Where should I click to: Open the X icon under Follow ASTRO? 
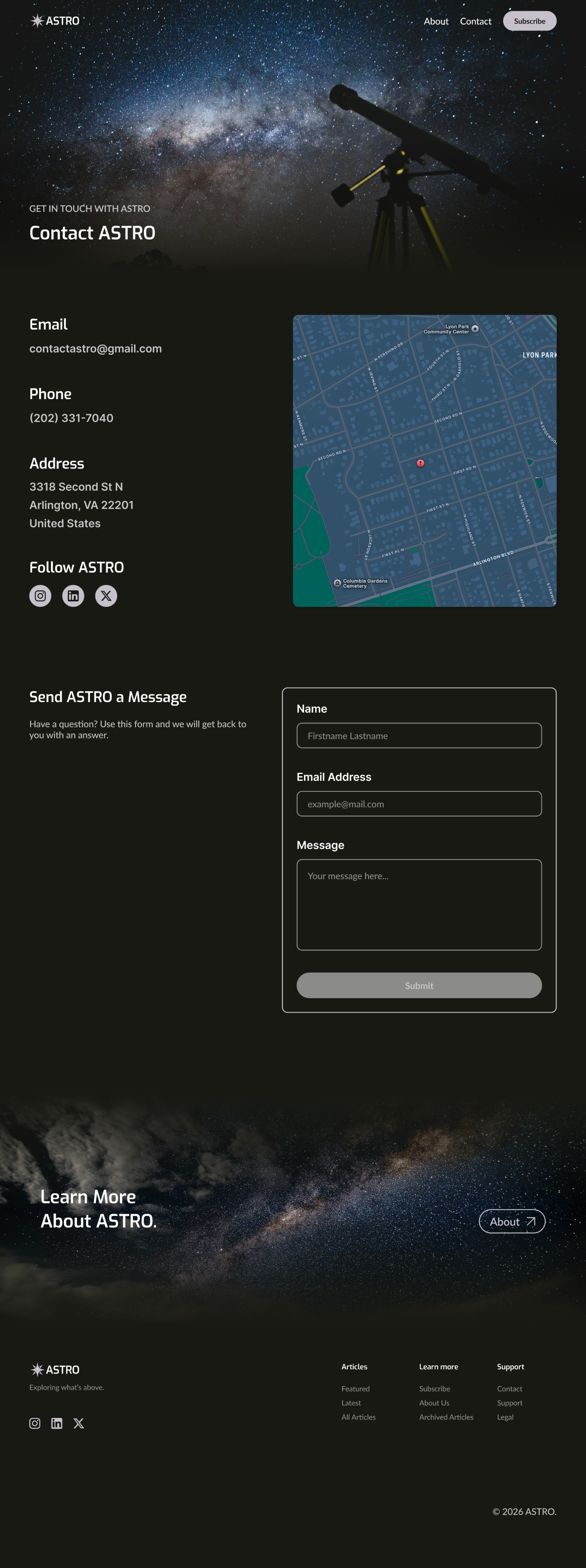(x=106, y=596)
